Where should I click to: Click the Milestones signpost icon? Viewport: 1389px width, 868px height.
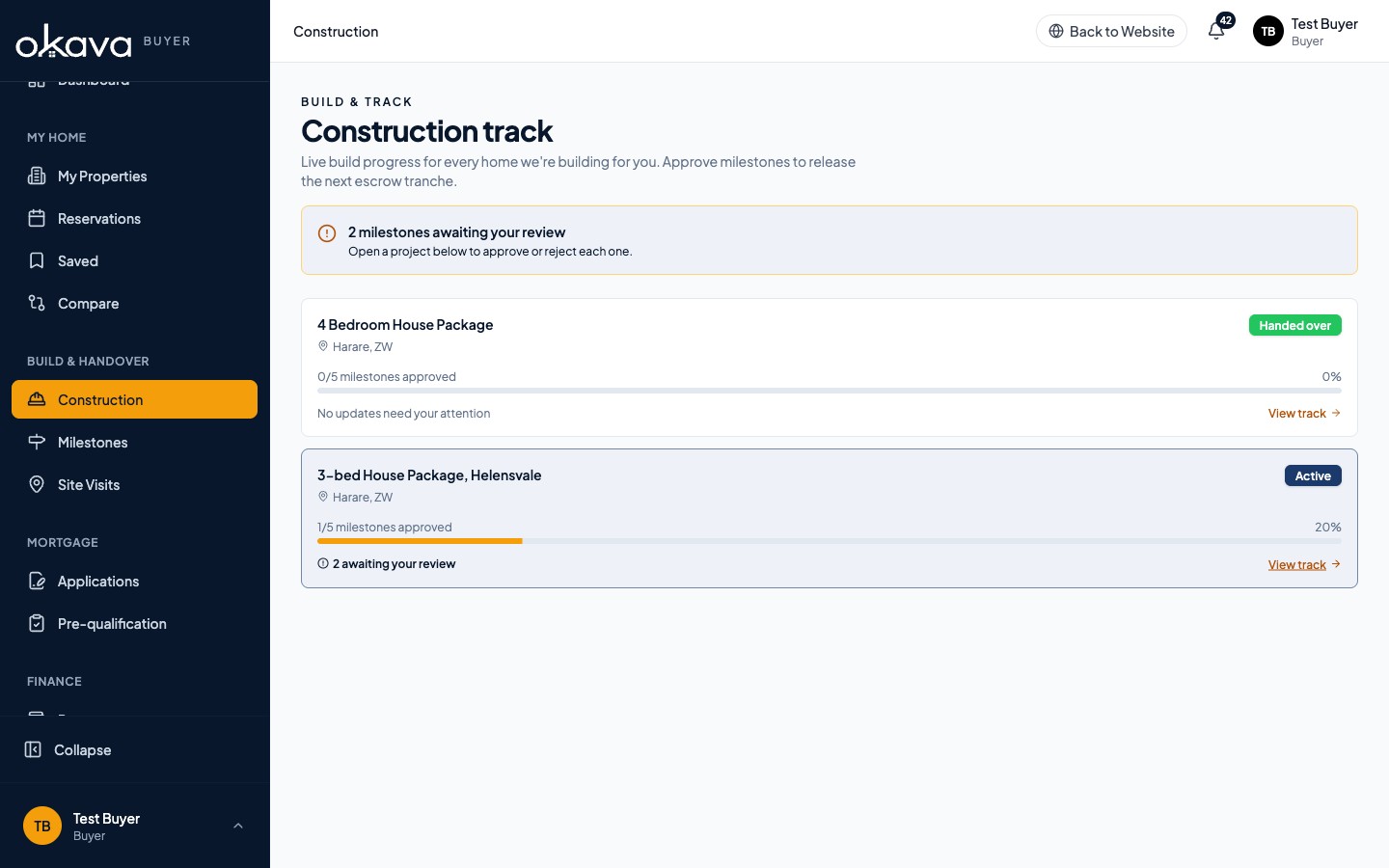click(37, 442)
